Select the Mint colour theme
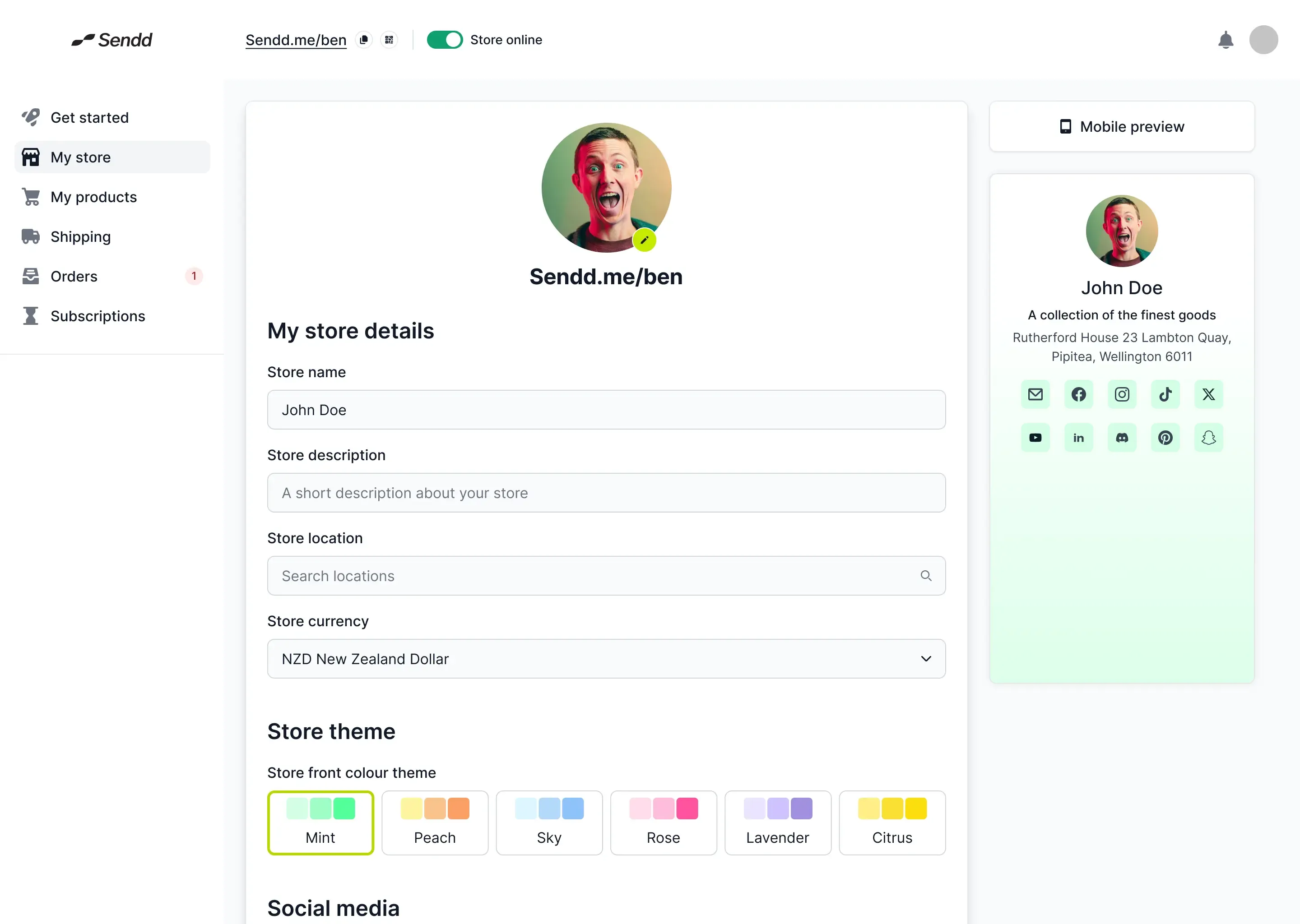The width and height of the screenshot is (1300, 924). pyautogui.click(x=320, y=823)
